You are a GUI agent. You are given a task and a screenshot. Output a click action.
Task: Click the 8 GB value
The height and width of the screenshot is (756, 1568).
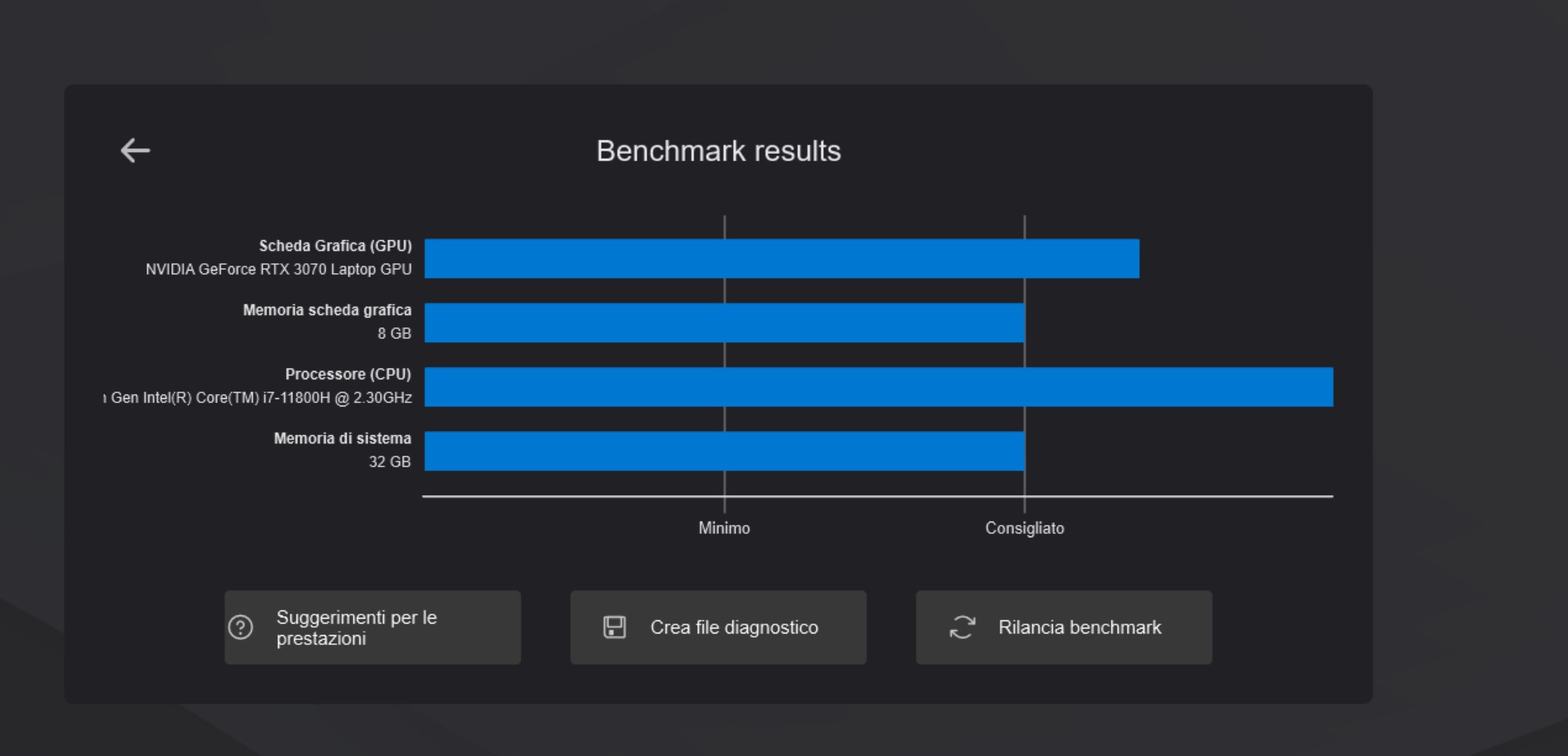[394, 334]
